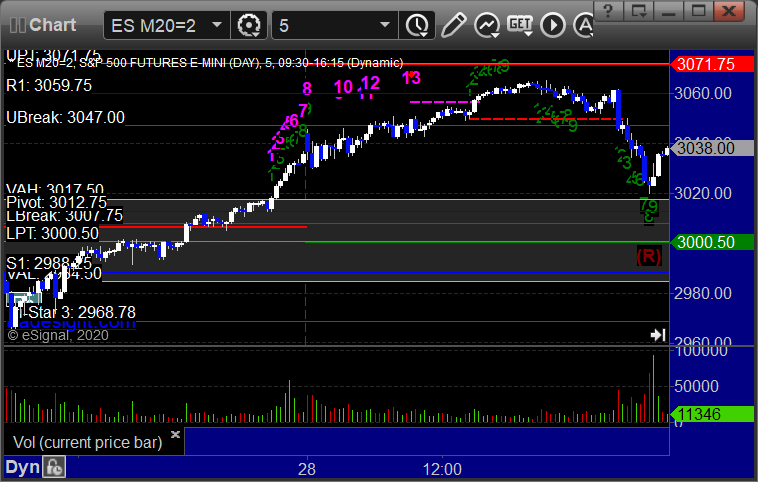Select the pencil drawing tools icon
The width and height of the screenshot is (758, 482).
point(453,25)
